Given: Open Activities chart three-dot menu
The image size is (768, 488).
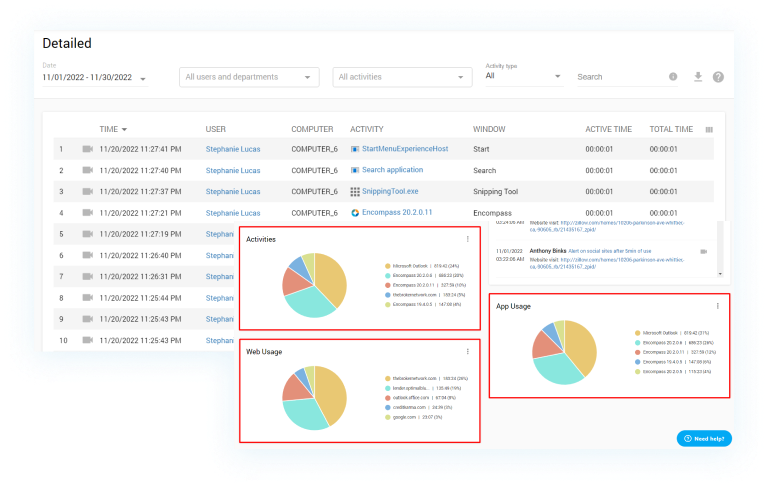Looking at the screenshot, I should (x=467, y=239).
